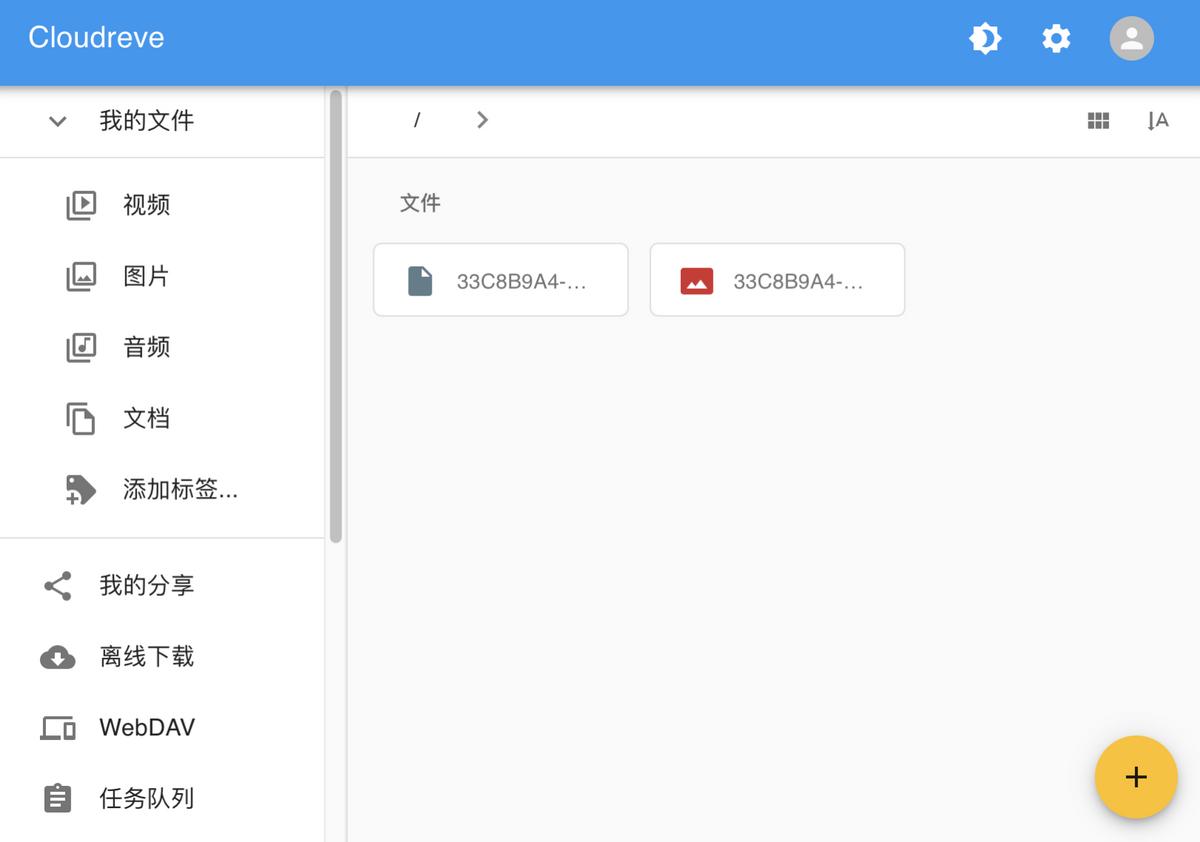Open the account avatar menu
The image size is (1200, 842).
coord(1131,40)
